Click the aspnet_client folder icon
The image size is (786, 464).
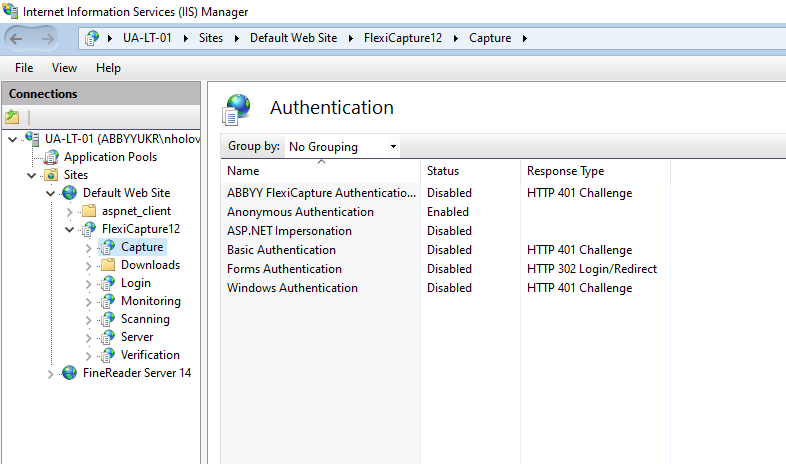coord(89,210)
